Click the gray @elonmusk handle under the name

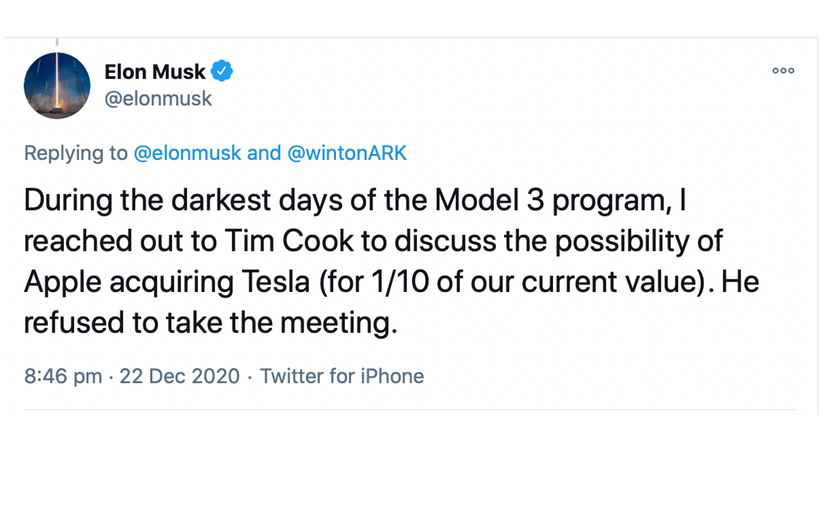[158, 98]
